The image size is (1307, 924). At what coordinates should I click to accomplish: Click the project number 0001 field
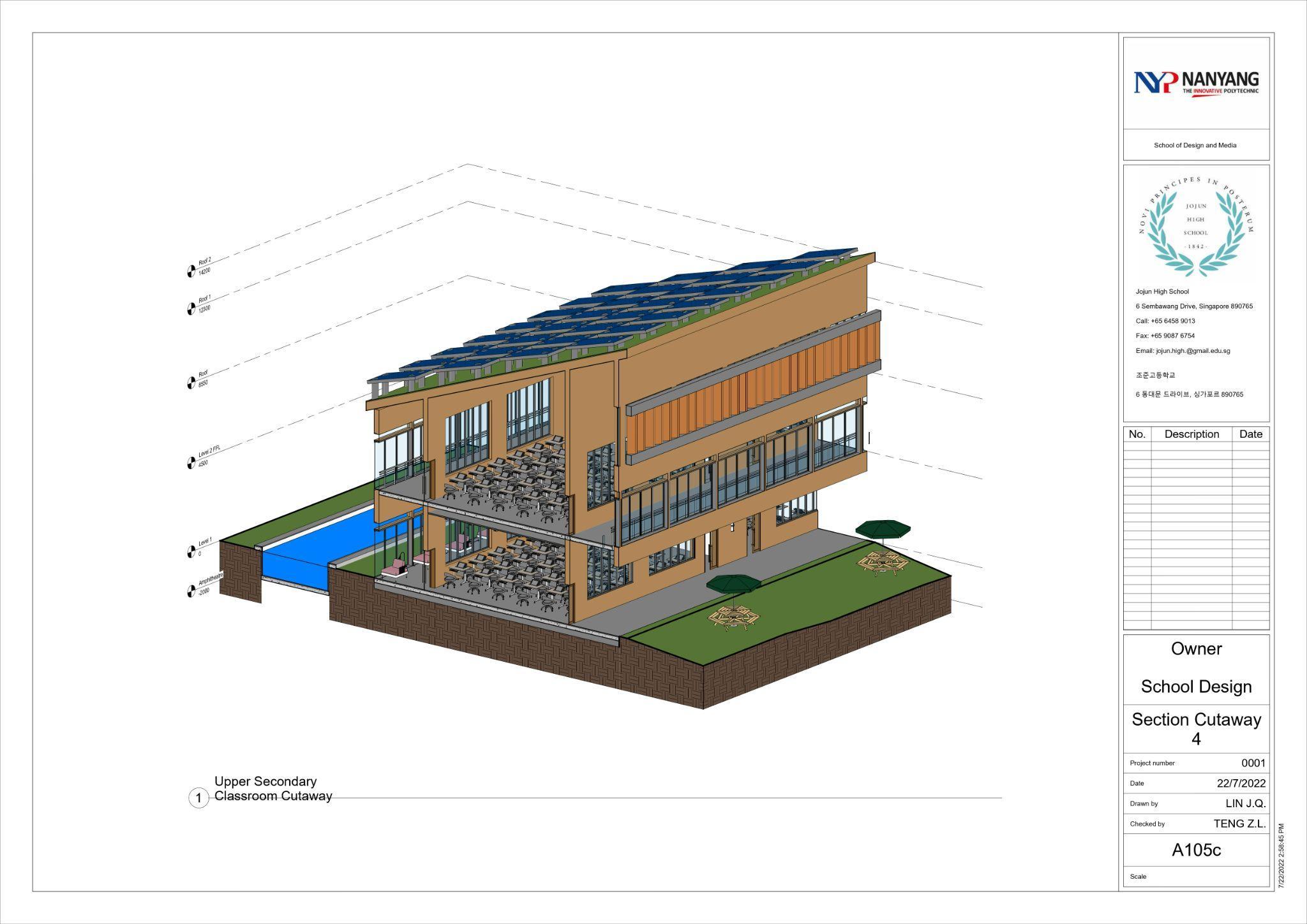pyautogui.click(x=1253, y=763)
